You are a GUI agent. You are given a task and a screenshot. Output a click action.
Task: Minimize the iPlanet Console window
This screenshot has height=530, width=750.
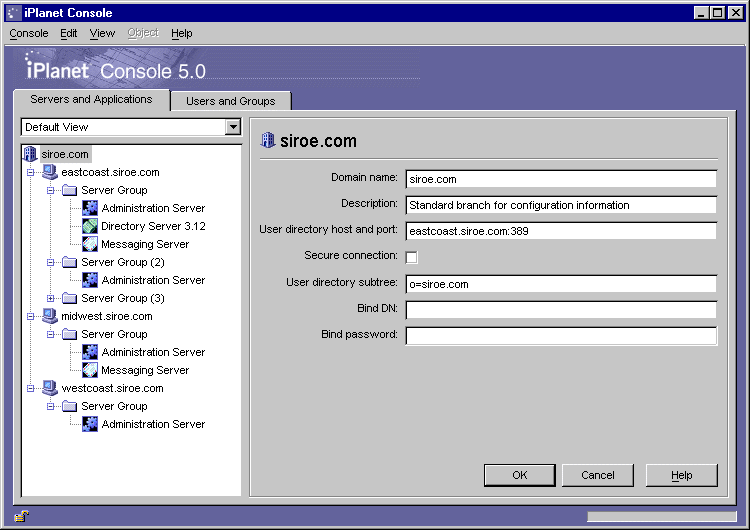pos(701,13)
